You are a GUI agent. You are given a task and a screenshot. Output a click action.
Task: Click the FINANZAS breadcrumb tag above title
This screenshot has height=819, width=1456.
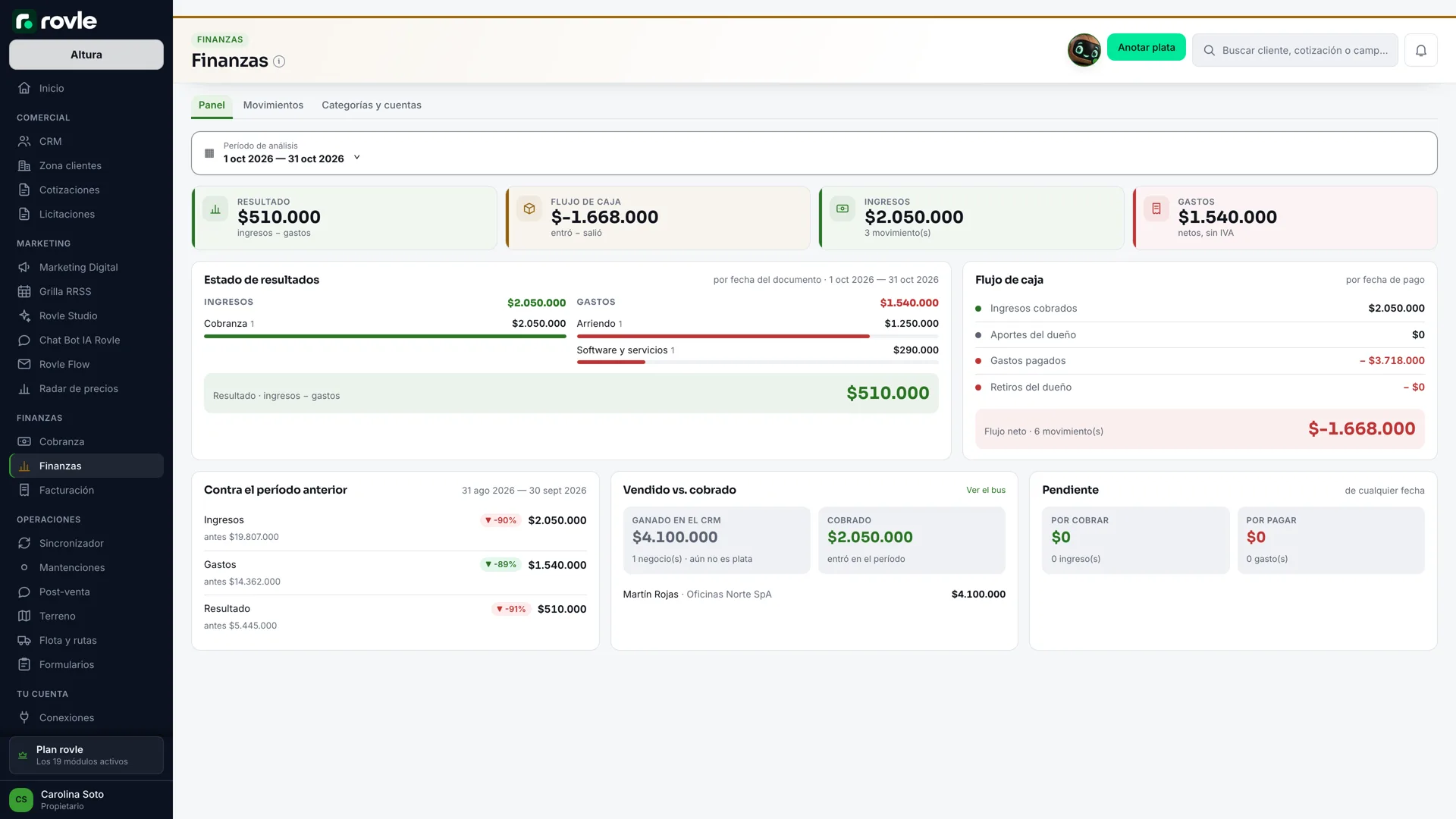coord(220,39)
